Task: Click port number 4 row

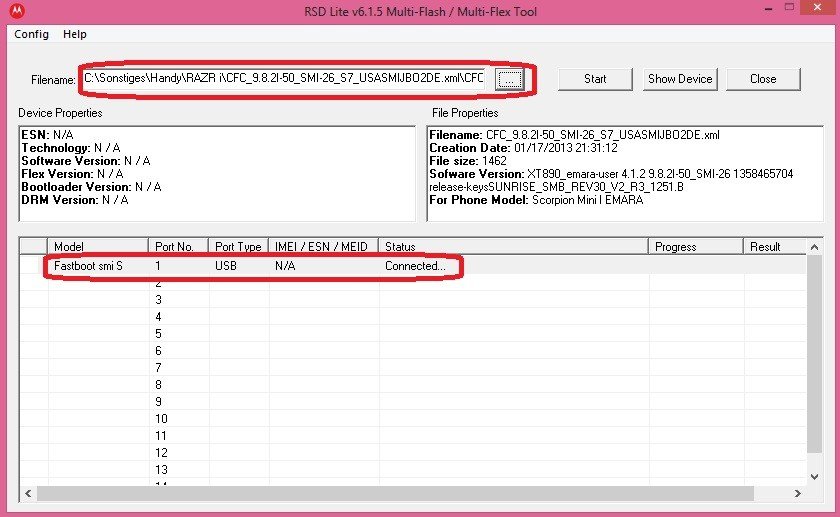Action: [412, 317]
